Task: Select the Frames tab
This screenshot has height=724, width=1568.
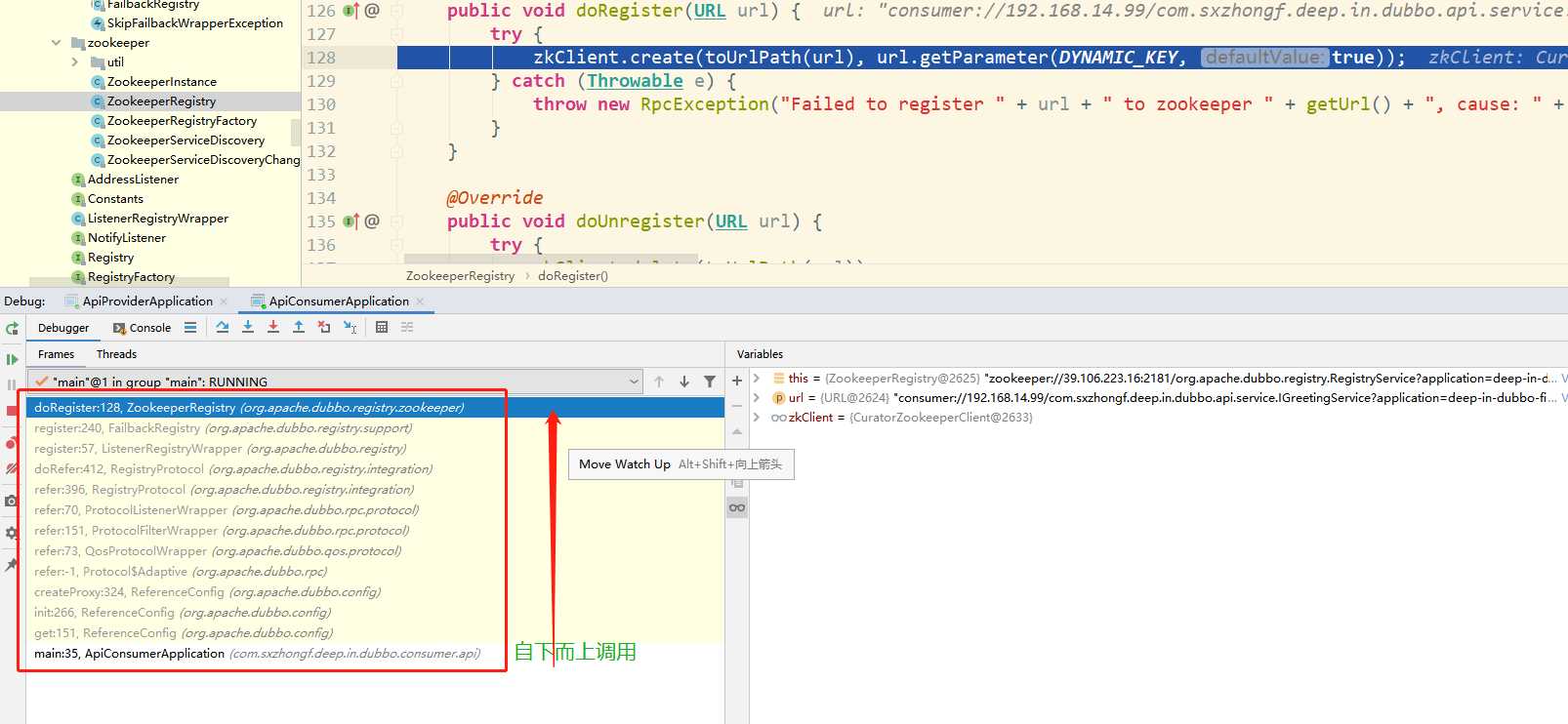Action: (56, 354)
